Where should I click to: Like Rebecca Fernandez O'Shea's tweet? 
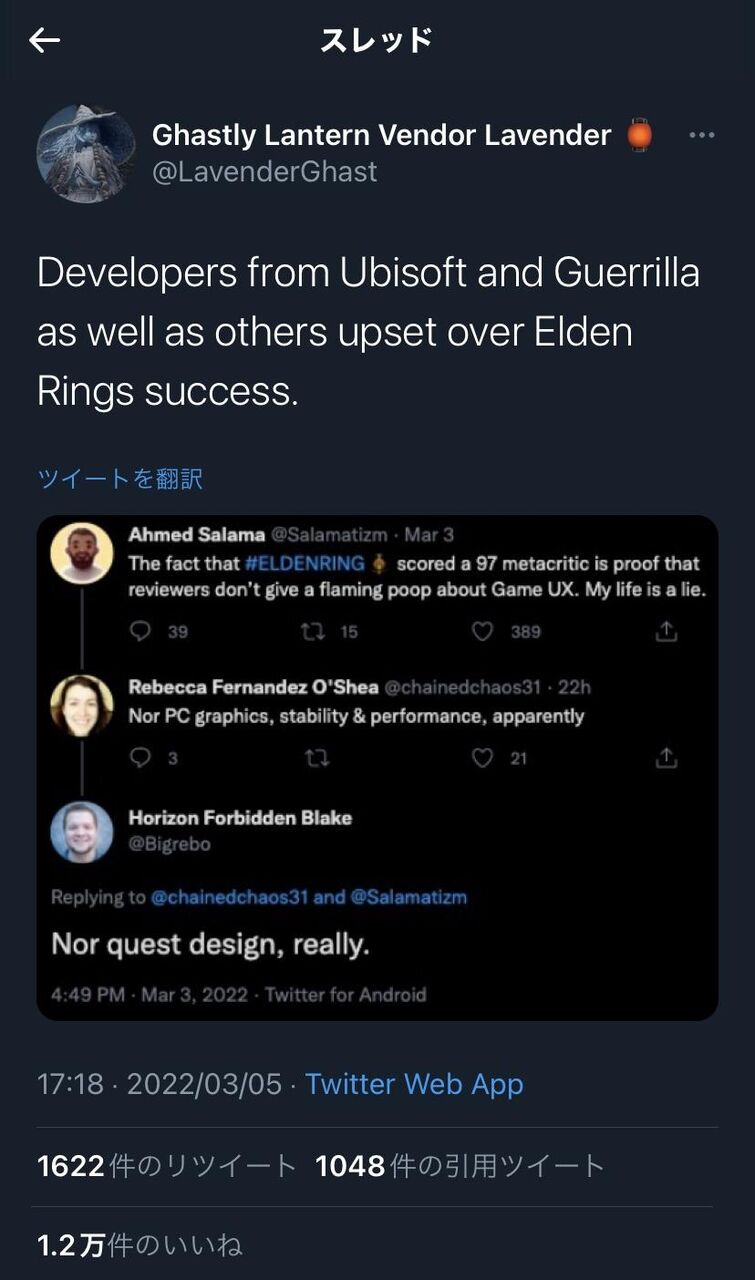tap(484, 759)
